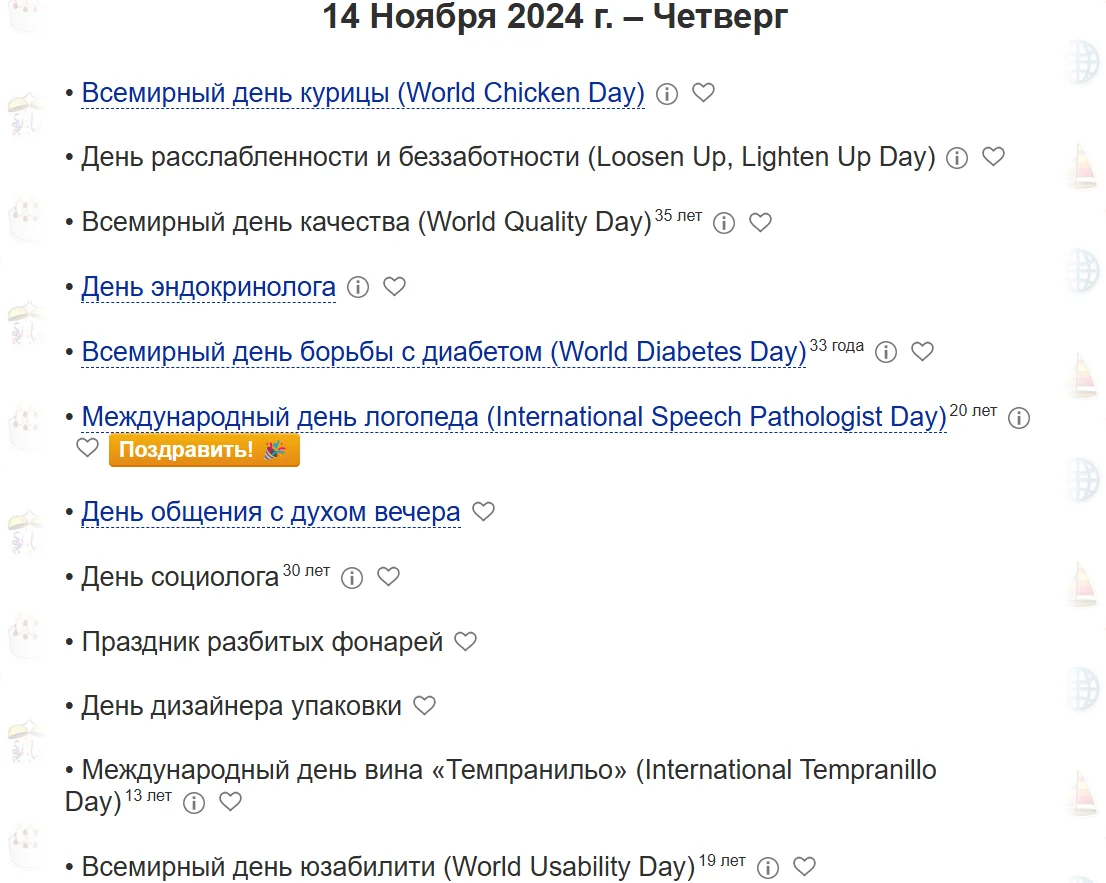Open info icon beside День эндокринолога
1106x883 pixels.
click(x=357, y=288)
